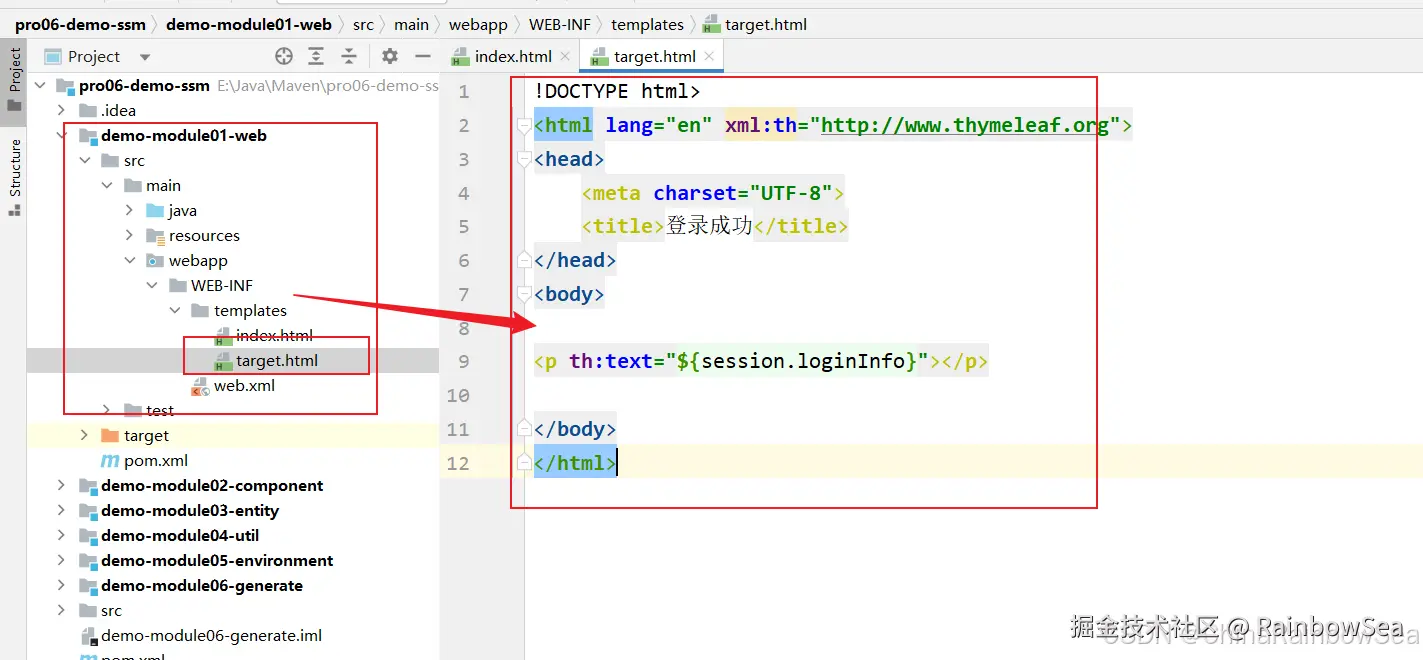The height and width of the screenshot is (660, 1423).
Task: Click the webapp folder icon
Action: click(155, 261)
